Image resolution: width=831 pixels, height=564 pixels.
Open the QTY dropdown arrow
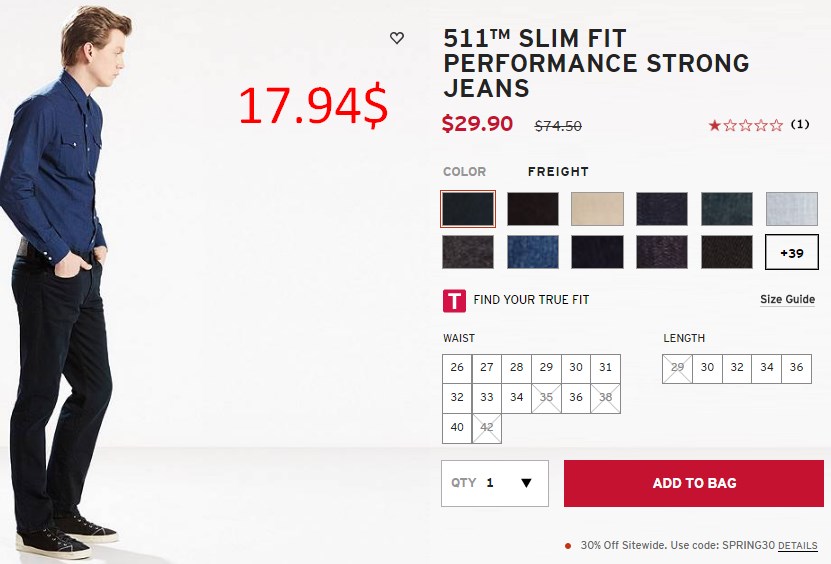[526, 482]
